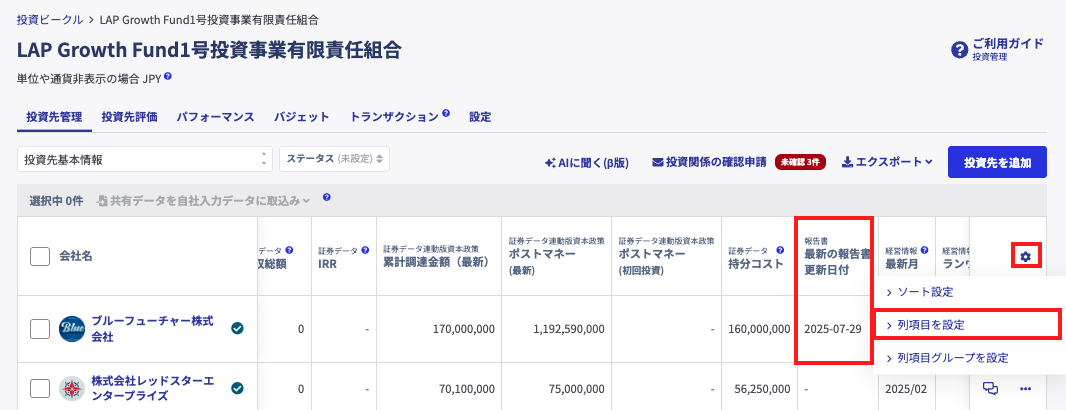Open the comment icon in Red Star row
This screenshot has width=1066, height=410.
[x=991, y=389]
